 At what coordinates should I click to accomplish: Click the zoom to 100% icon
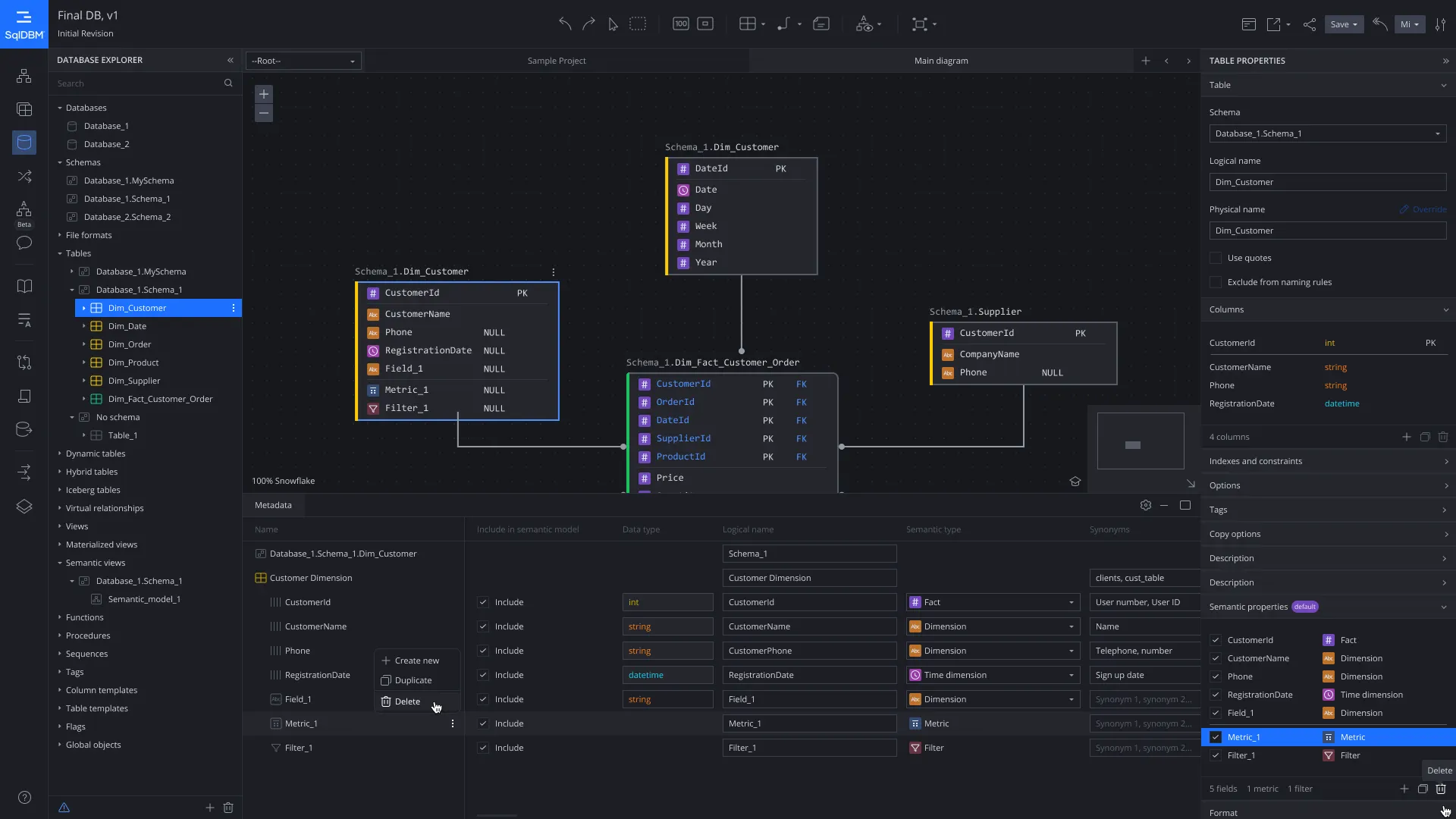[681, 24]
